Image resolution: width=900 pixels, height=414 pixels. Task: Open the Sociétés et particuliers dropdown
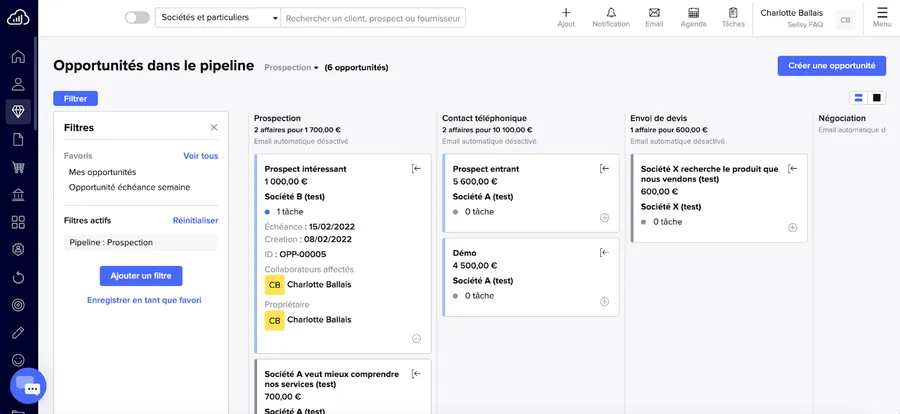tap(217, 18)
